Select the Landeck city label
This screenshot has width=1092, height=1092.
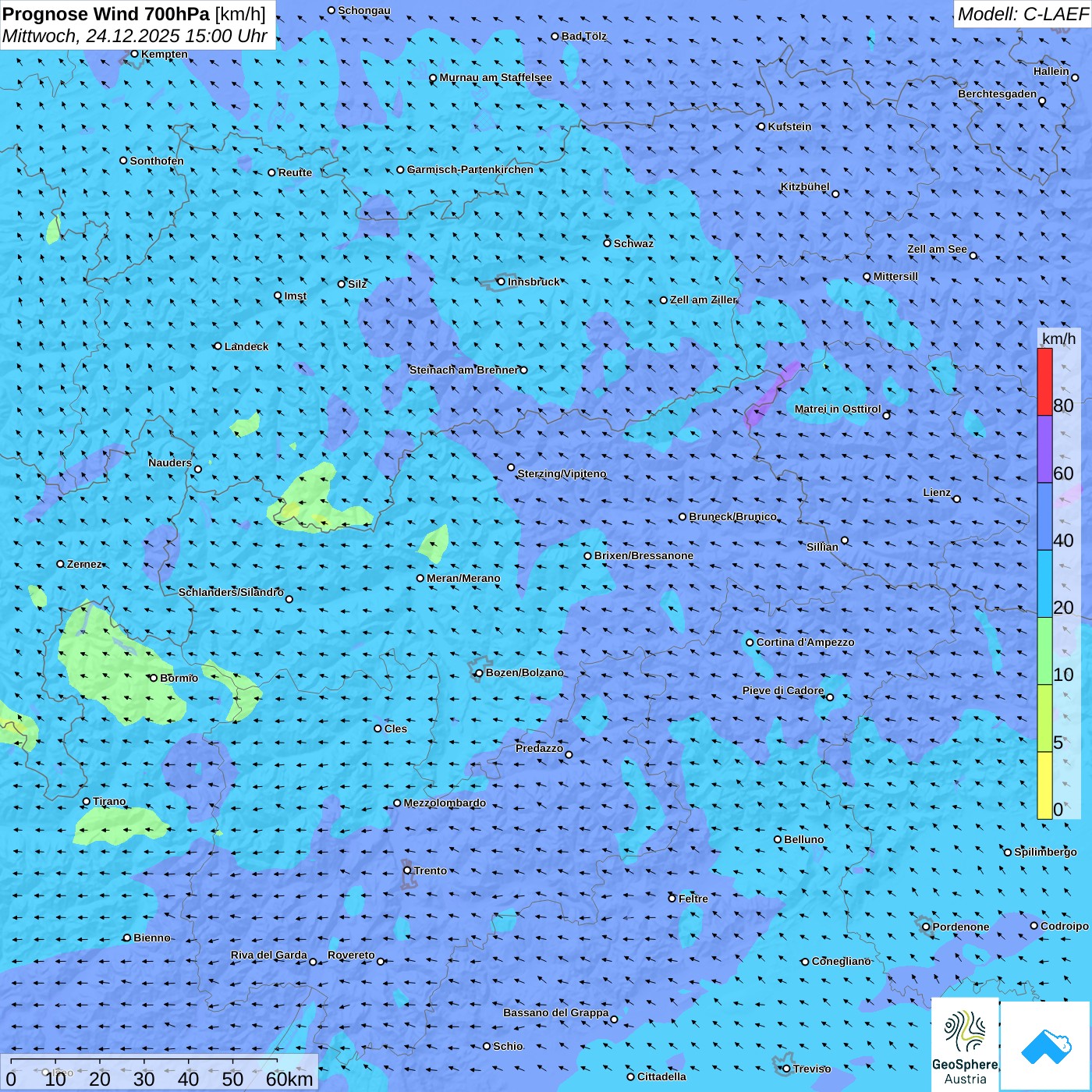(x=246, y=346)
